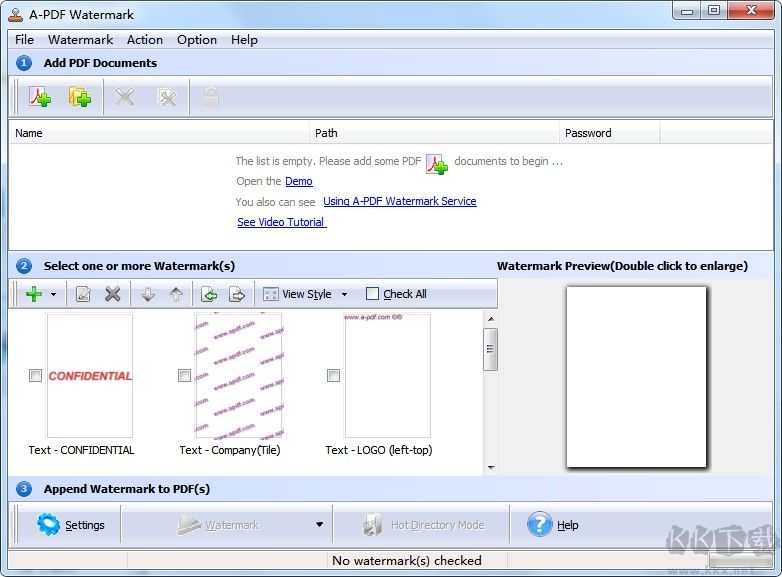
Task: Open the Option menu
Action: tap(197, 39)
